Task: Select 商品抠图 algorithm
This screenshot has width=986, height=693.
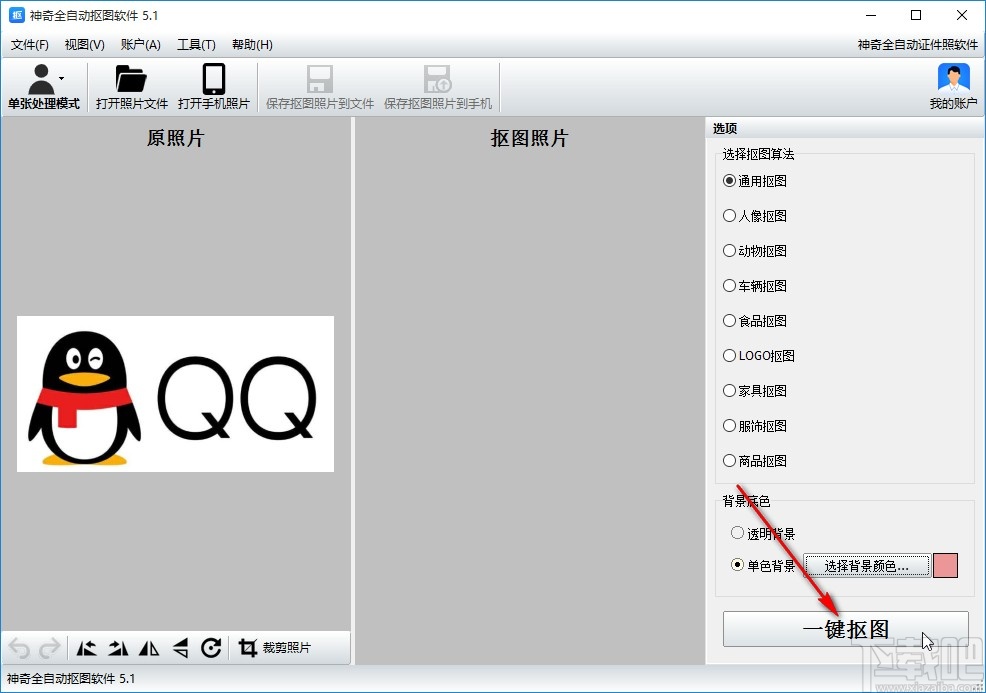Action: coord(755,461)
